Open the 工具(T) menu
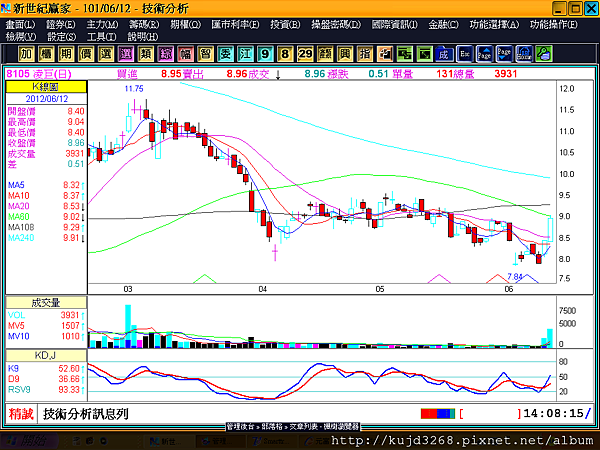This screenshot has height=450, width=600. [x=101, y=37]
